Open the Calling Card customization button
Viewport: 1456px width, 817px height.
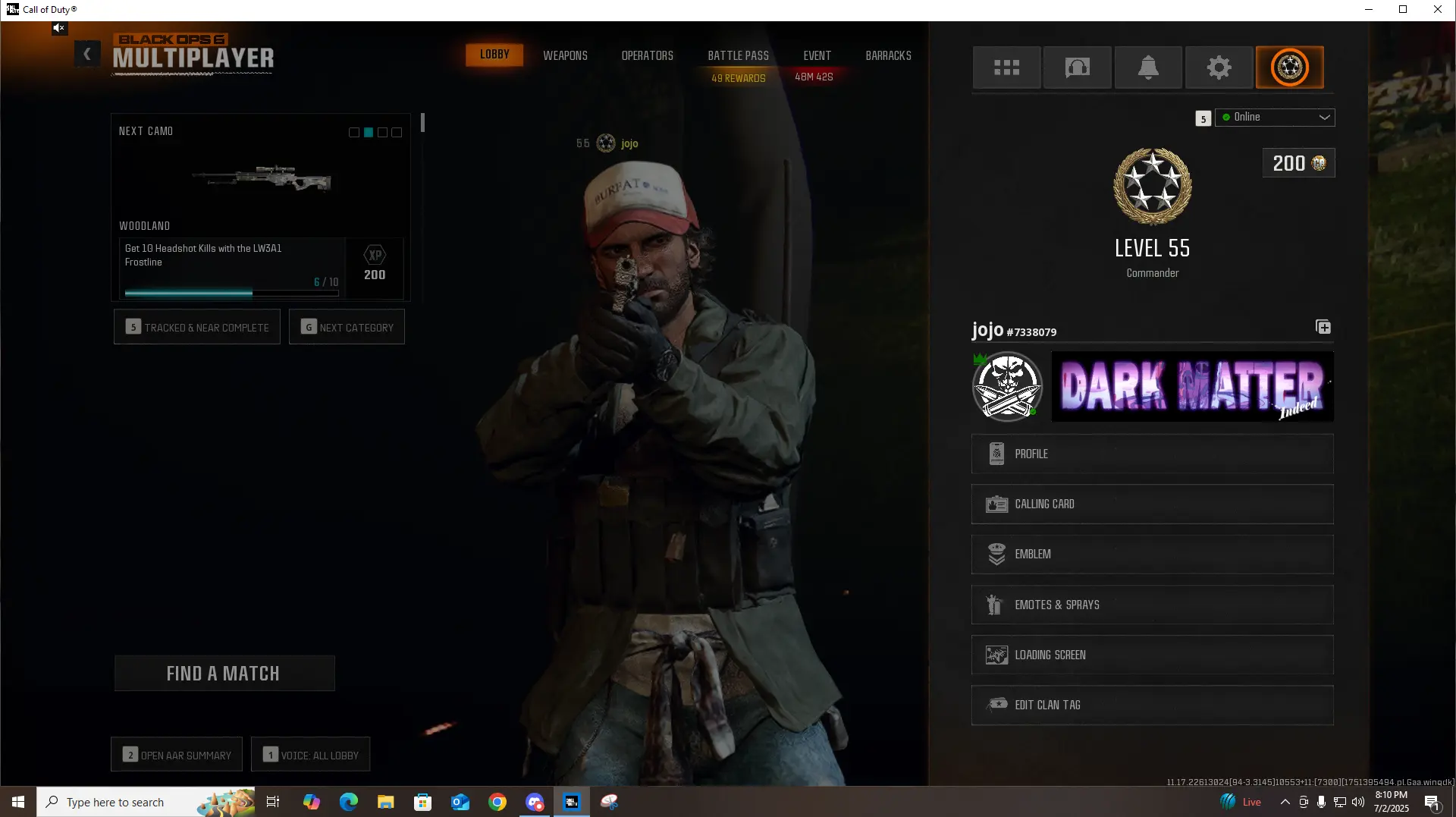tap(1152, 504)
